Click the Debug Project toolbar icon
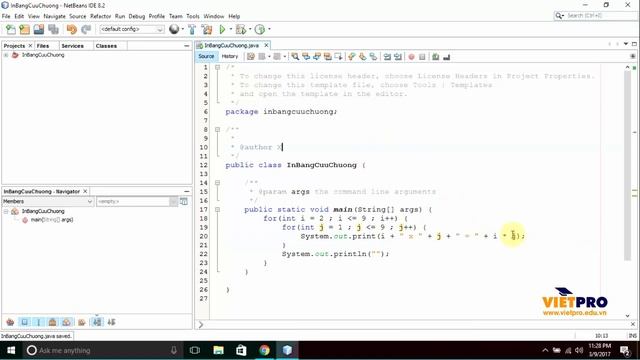This screenshot has height=360, width=640. pyautogui.click(x=240, y=29)
